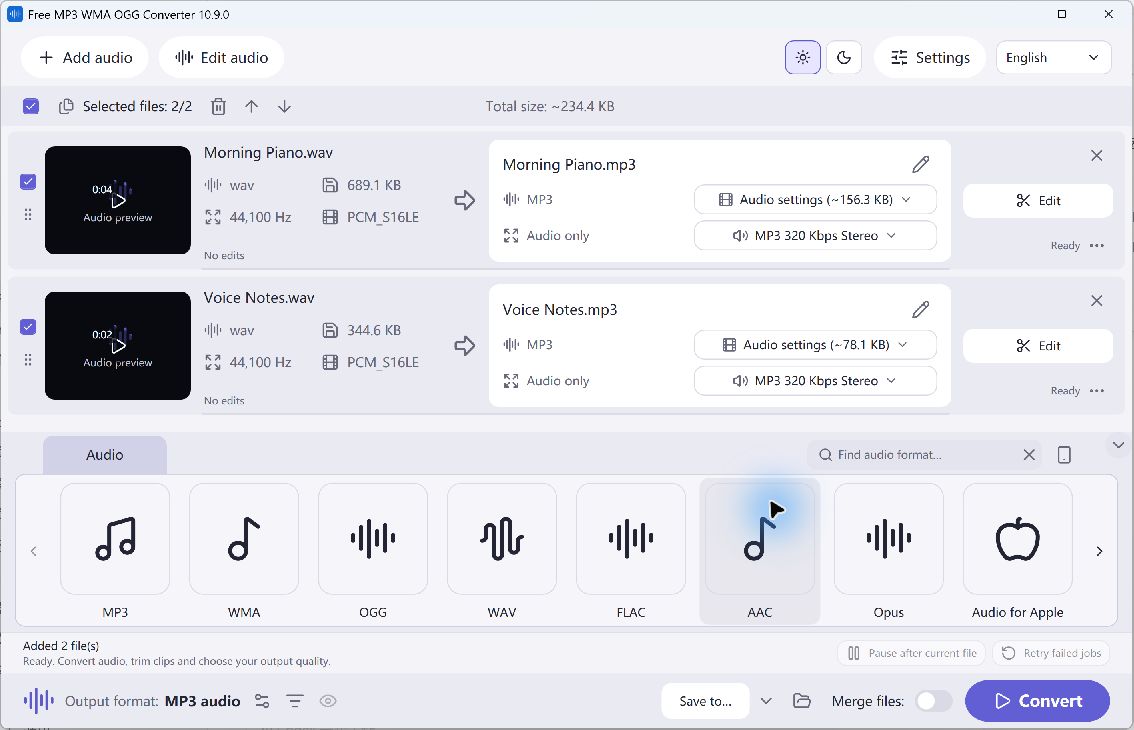Delete selected files with trash icon

click(218, 107)
